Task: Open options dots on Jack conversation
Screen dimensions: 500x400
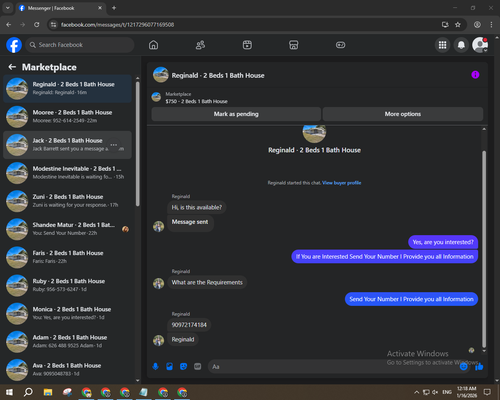Action: coord(114,145)
